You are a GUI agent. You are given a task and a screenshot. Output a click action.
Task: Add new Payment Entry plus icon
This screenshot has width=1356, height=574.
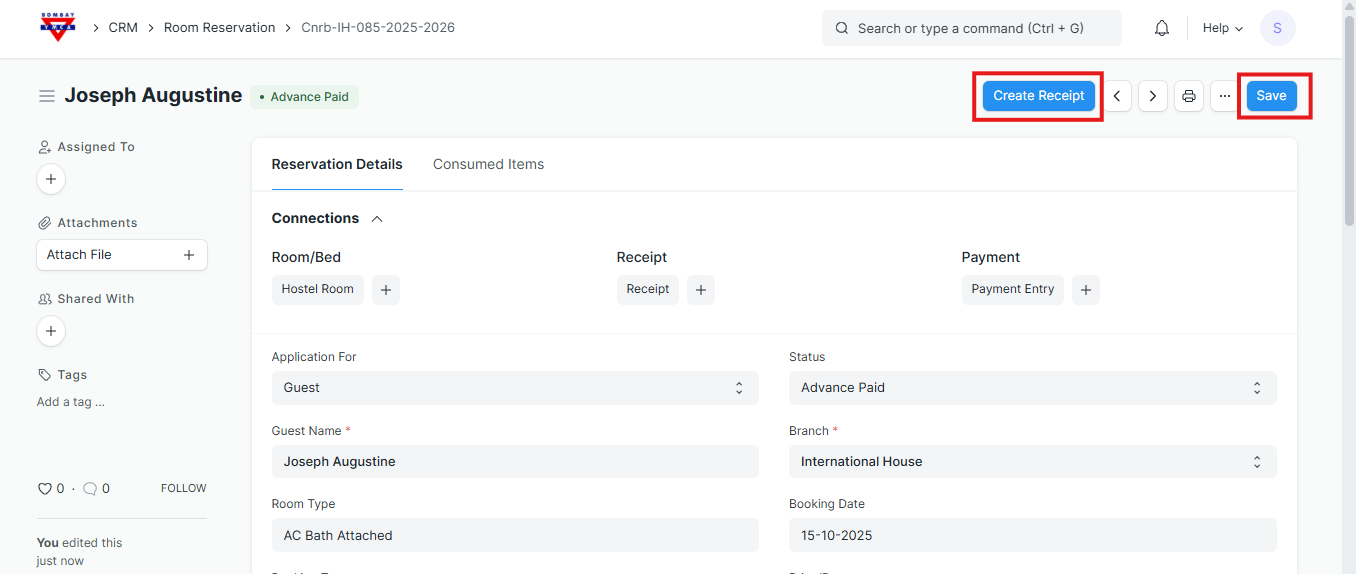(1085, 290)
